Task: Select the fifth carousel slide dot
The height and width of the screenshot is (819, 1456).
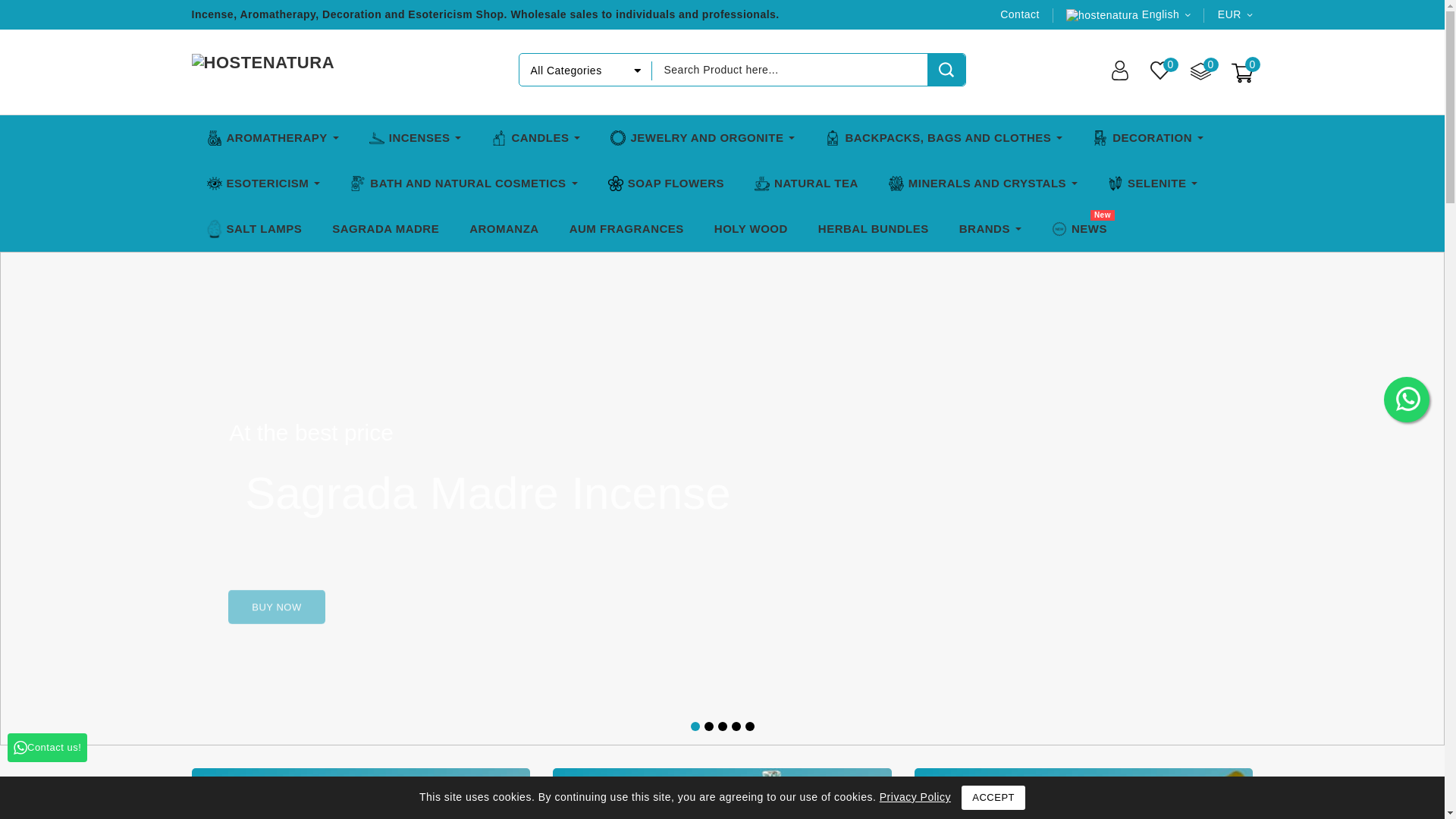Action: click(x=750, y=726)
